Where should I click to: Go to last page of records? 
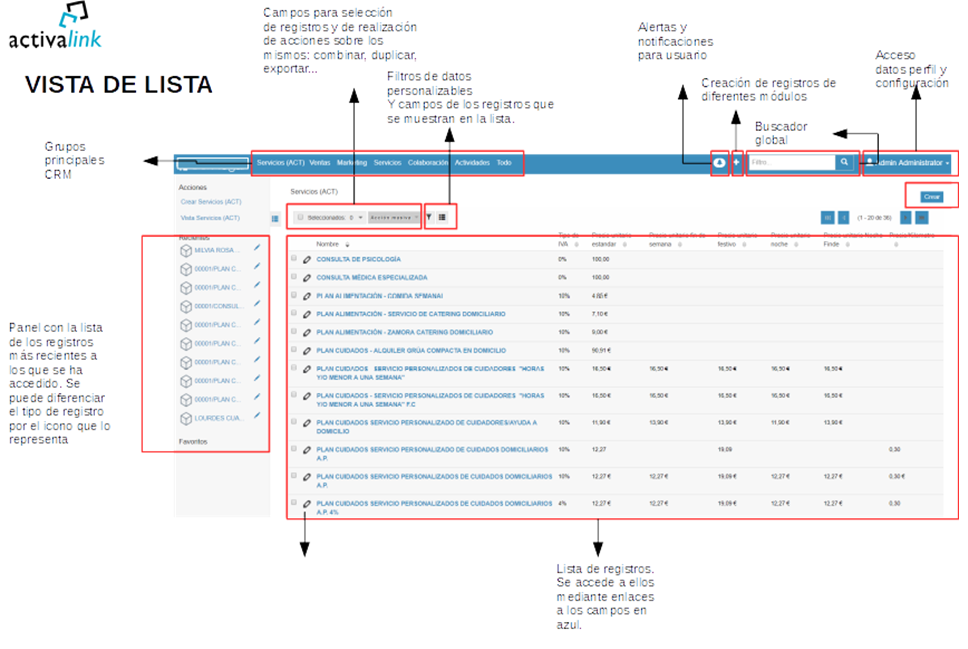[x=921, y=217]
